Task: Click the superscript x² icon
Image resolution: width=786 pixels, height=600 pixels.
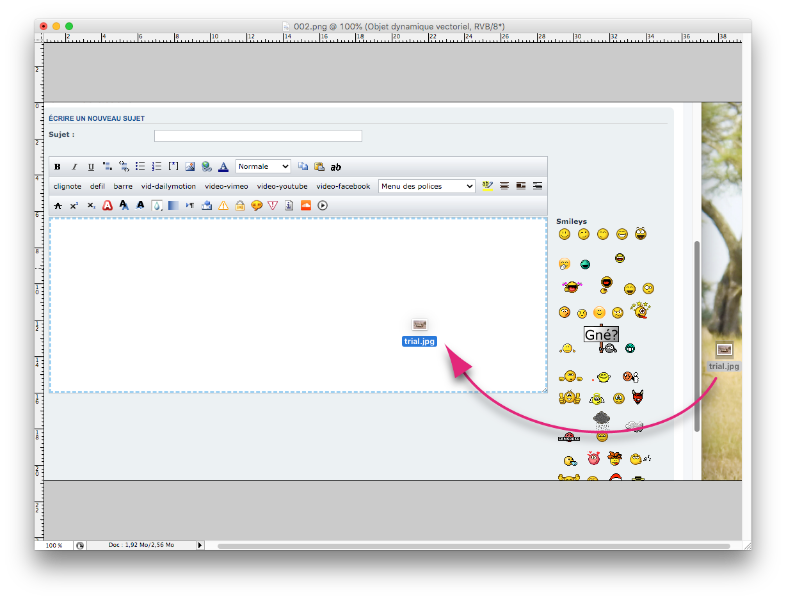Action: coord(74,206)
